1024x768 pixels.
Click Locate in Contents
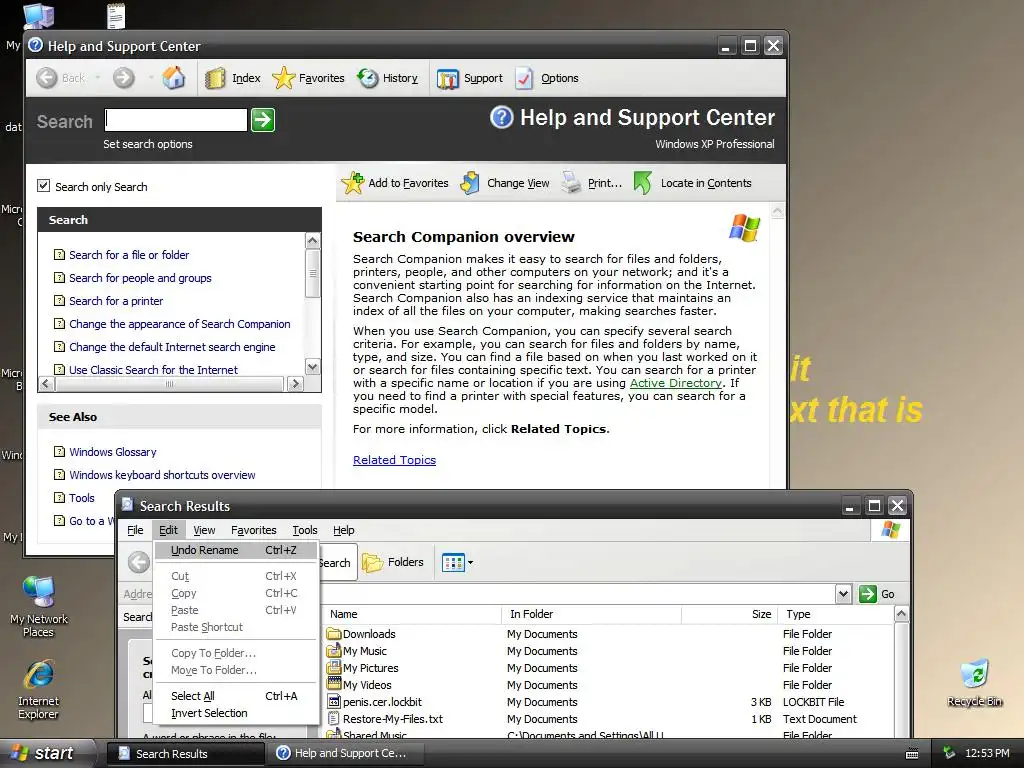tap(693, 184)
